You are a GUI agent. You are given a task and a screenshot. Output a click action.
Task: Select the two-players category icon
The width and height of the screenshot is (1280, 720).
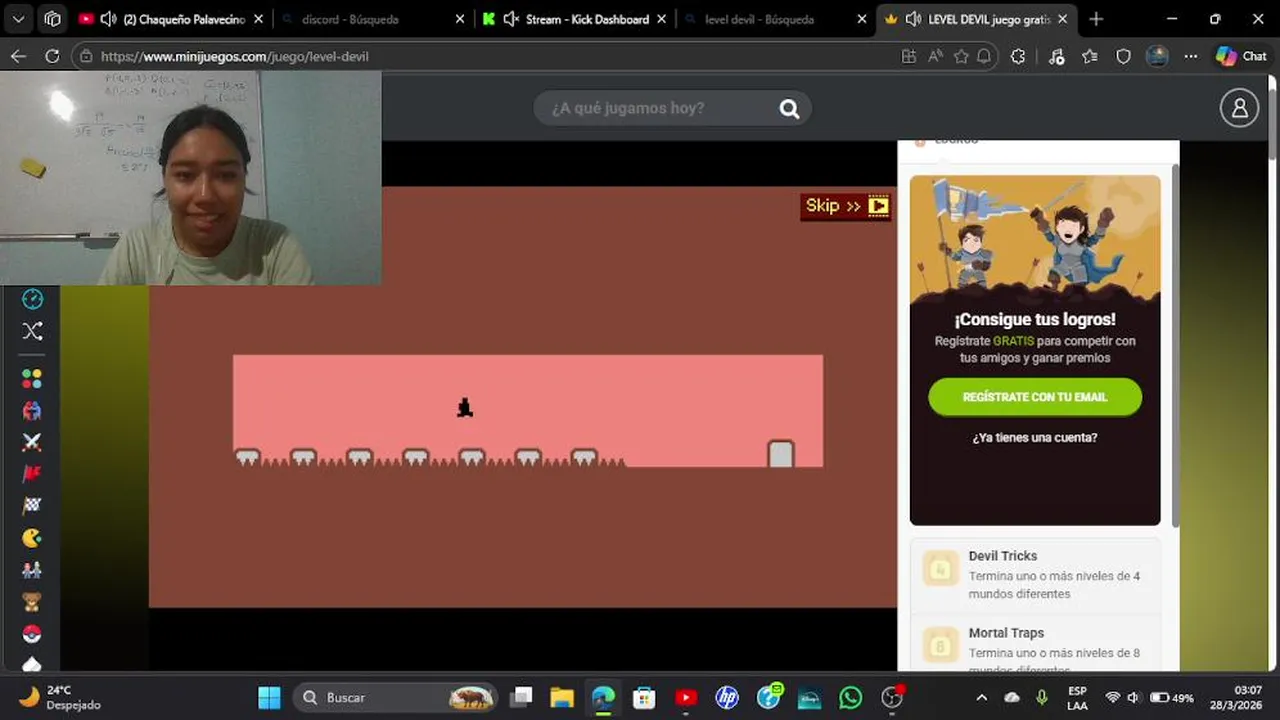click(x=32, y=570)
